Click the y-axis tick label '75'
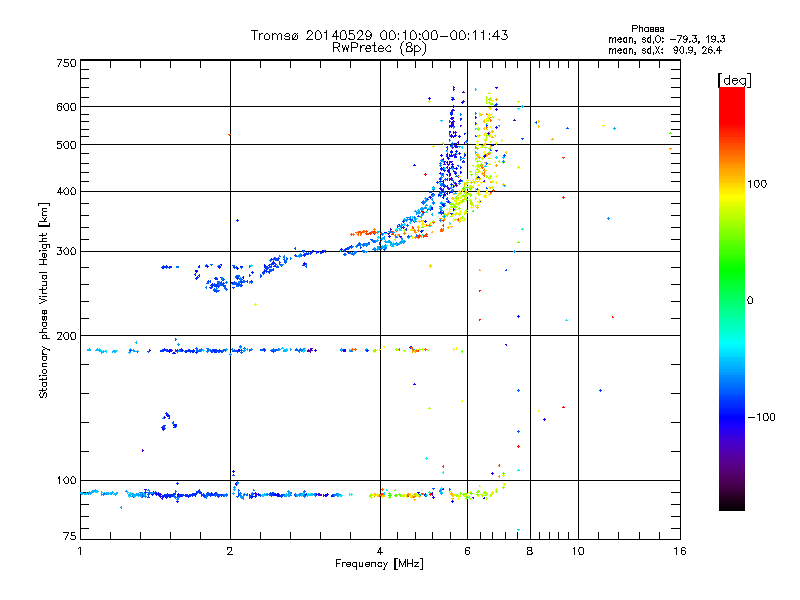 pyautogui.click(x=70, y=536)
